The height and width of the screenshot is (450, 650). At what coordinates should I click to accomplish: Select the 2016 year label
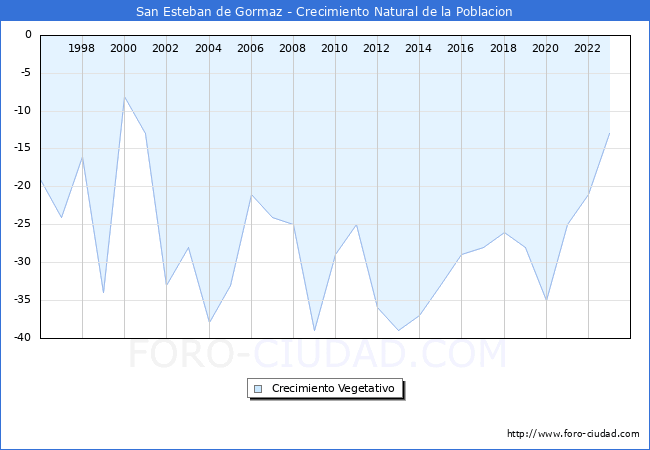460,48
